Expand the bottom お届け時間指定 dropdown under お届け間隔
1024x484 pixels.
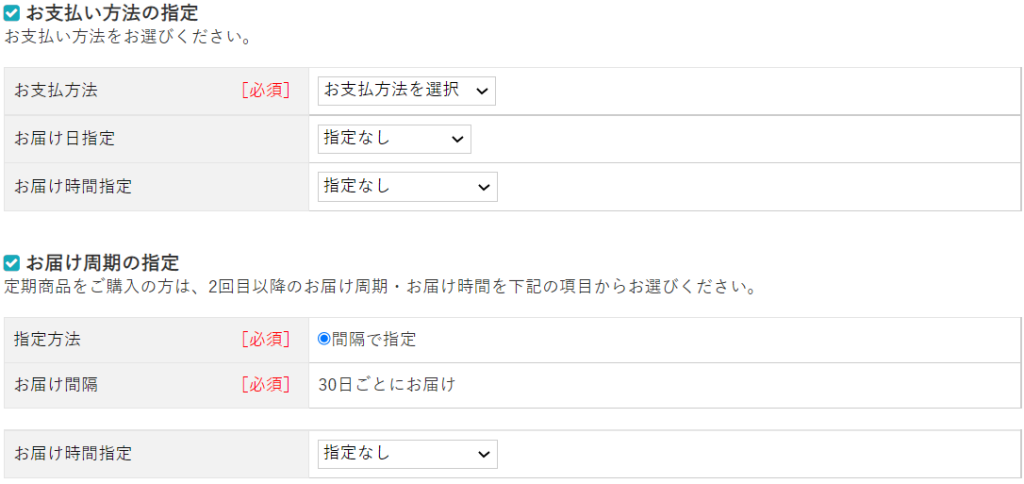pyautogui.click(x=407, y=454)
